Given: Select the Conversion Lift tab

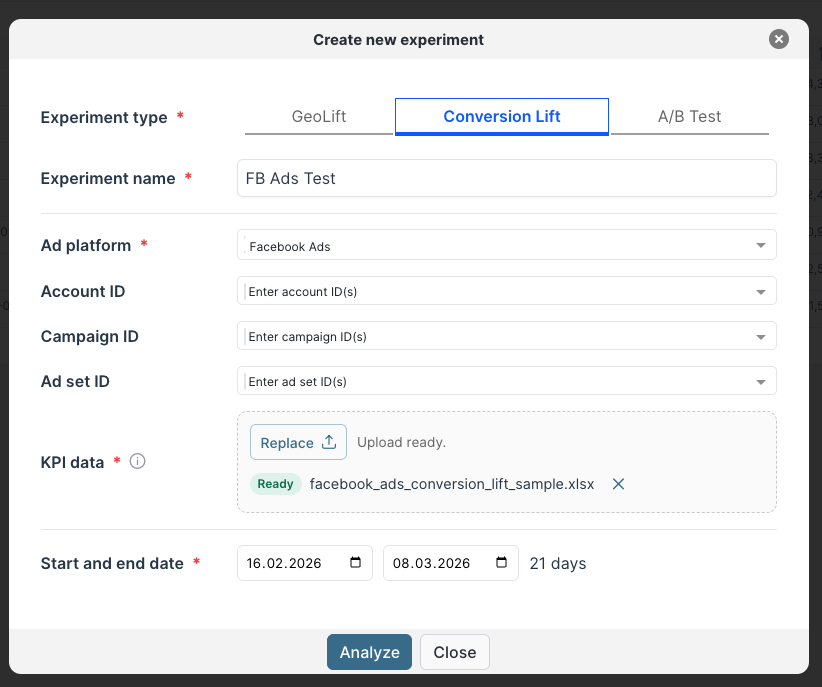Looking at the screenshot, I should 502,116.
